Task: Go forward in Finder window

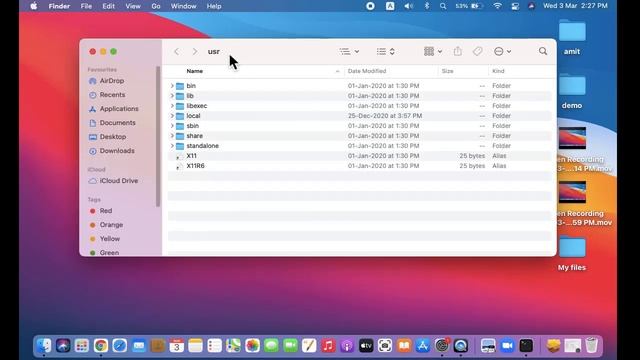Action: click(x=195, y=51)
